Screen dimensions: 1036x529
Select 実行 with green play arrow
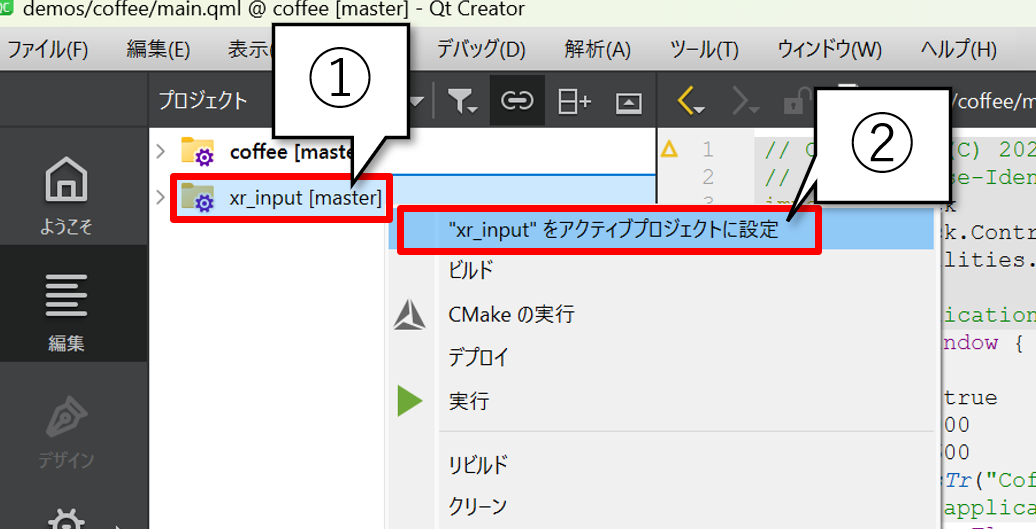(x=469, y=401)
